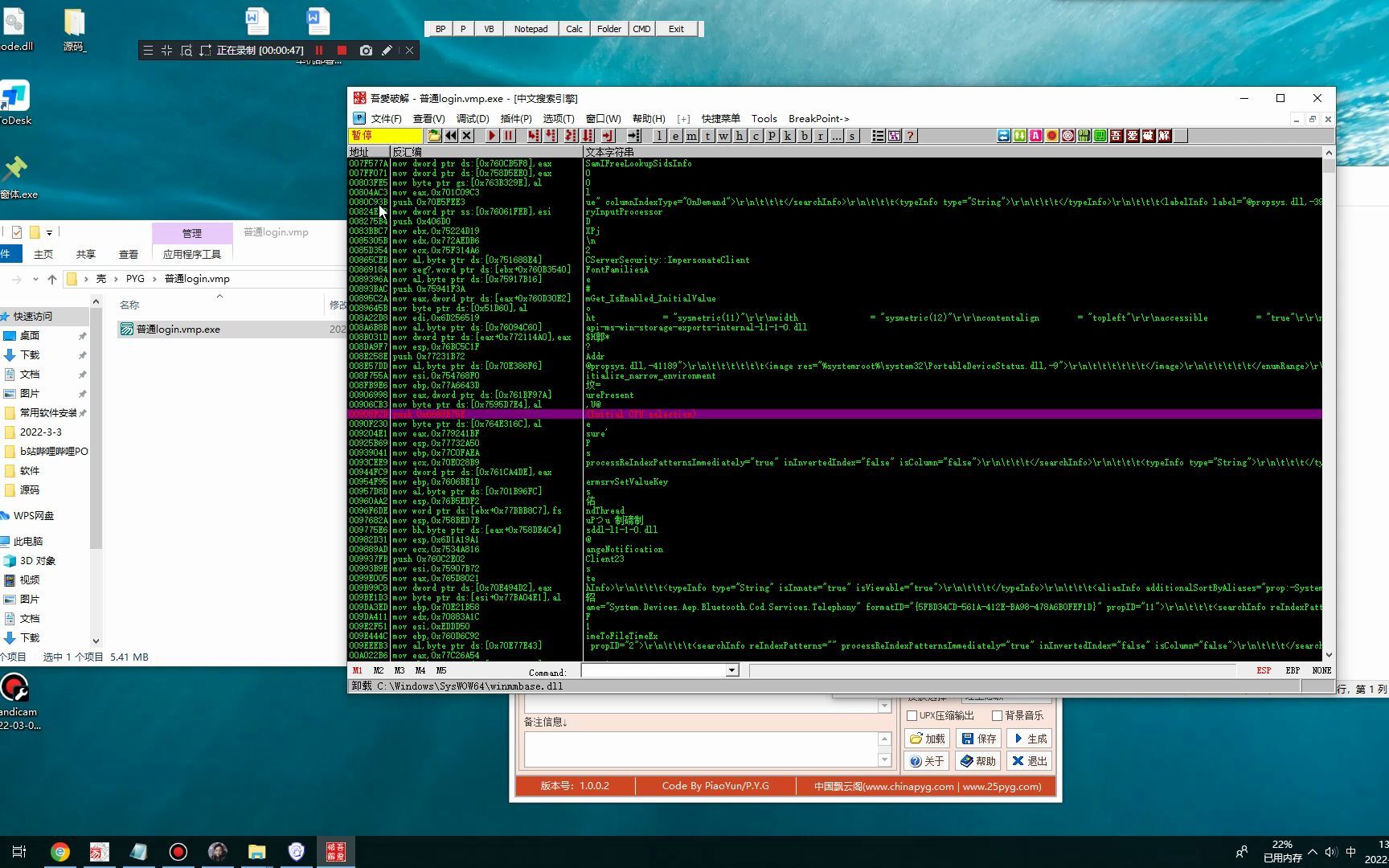Click the 生成 button in packer window
The width and height of the screenshot is (1389, 868).
(x=1029, y=739)
